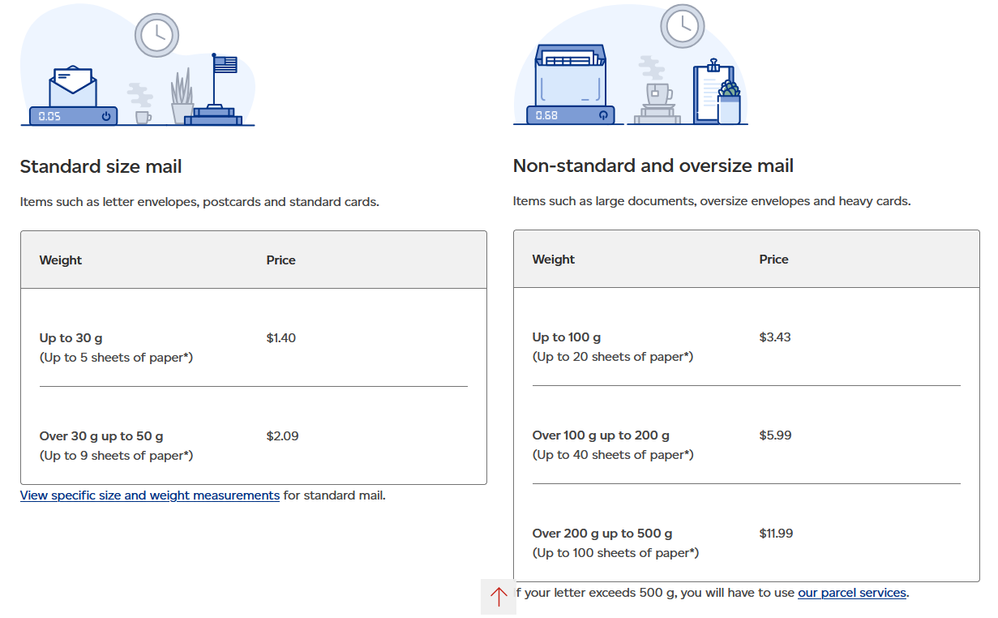Click the envelope on the scale illustration
The image size is (998, 618).
72,87
